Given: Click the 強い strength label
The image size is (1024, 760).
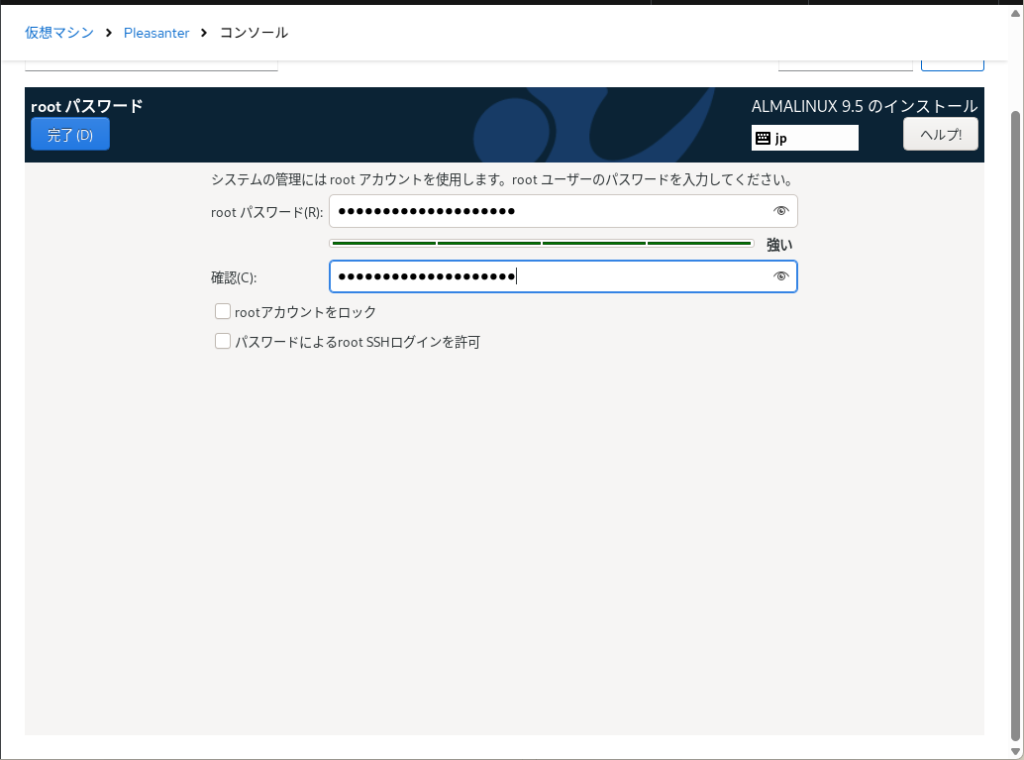Looking at the screenshot, I should click(x=779, y=244).
